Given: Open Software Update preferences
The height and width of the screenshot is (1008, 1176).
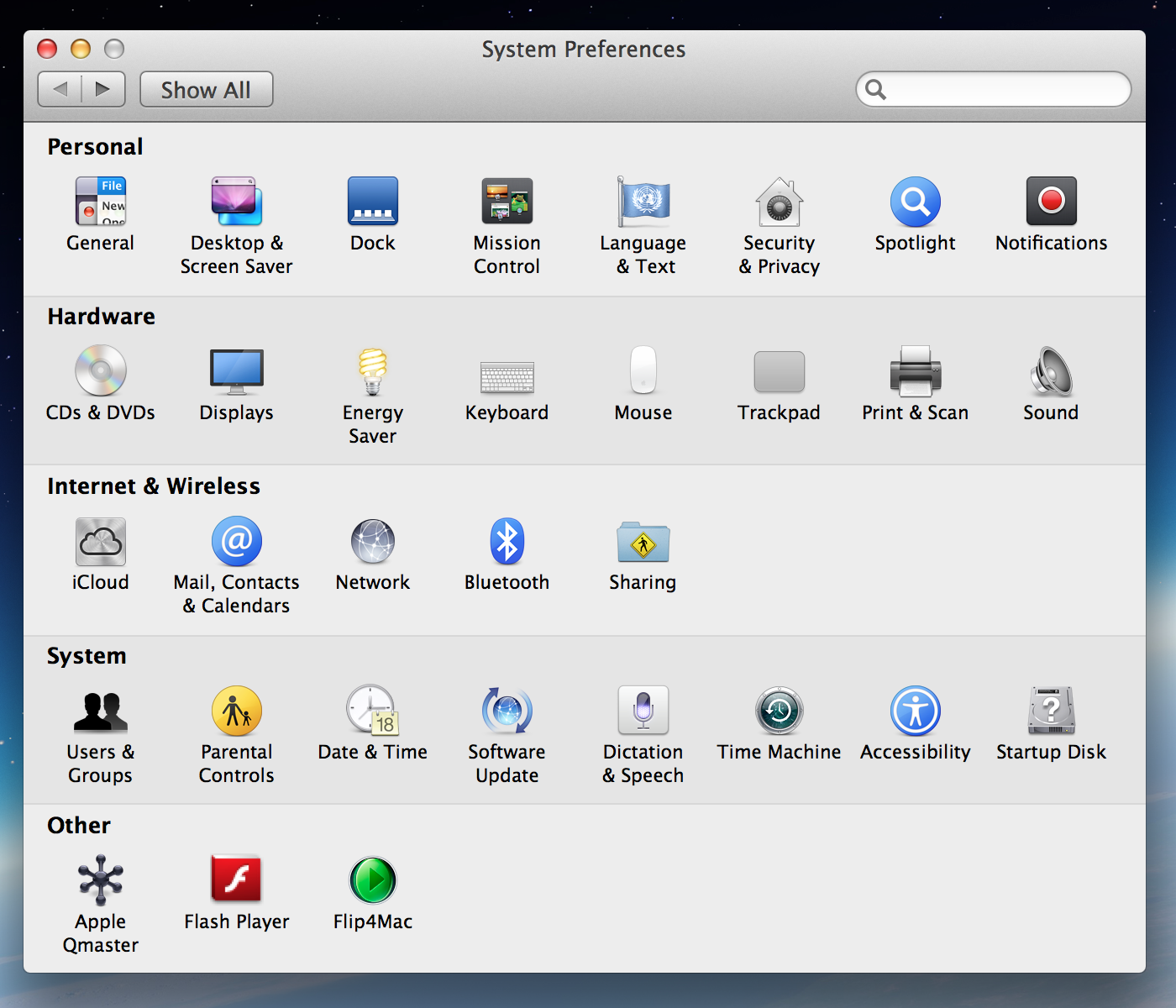Looking at the screenshot, I should point(507,711).
